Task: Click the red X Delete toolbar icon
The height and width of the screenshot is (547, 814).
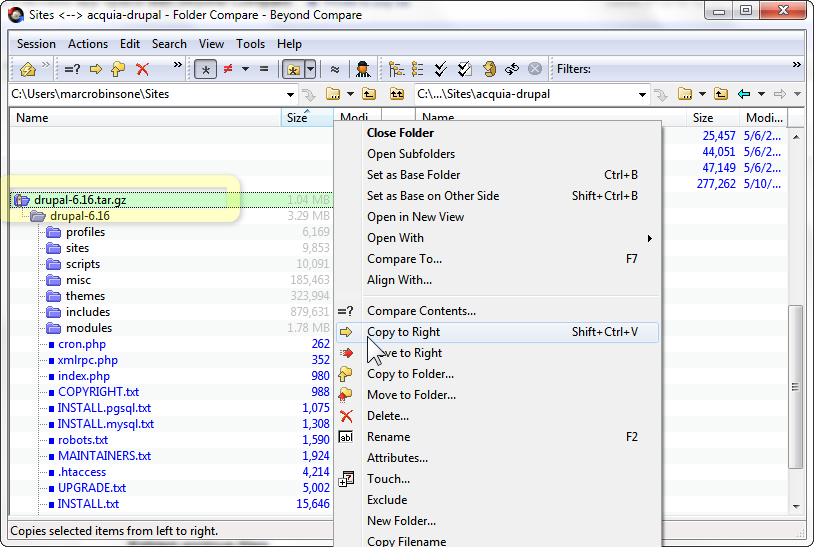Action: (142, 69)
